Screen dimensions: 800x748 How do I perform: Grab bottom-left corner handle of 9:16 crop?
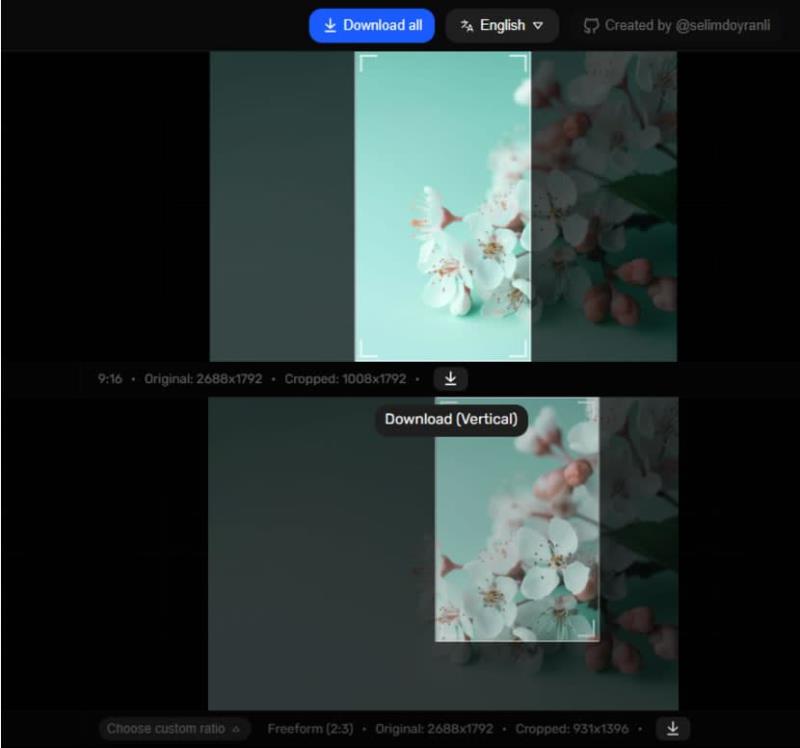coord(368,348)
